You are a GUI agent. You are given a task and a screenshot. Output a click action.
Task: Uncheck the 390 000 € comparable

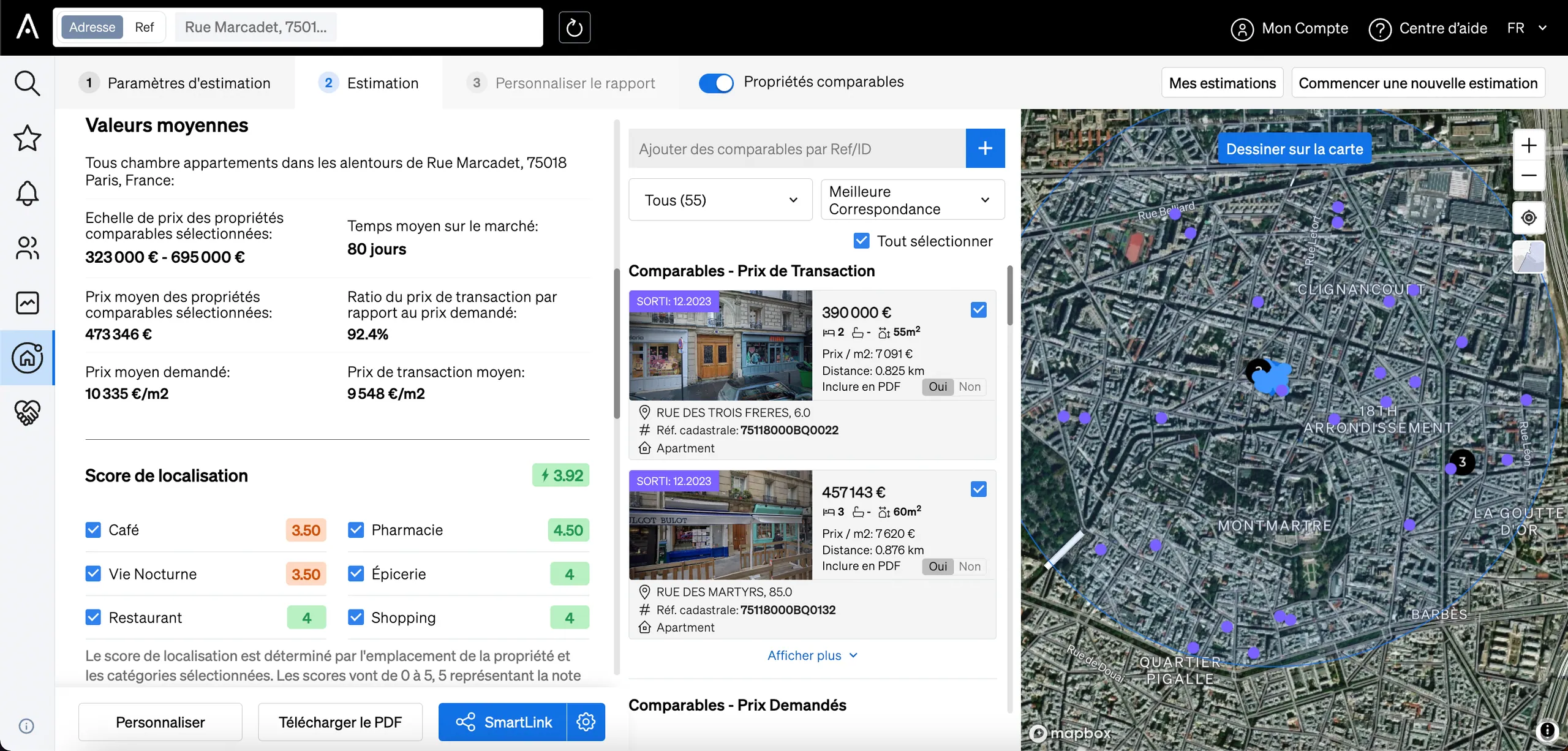tap(978, 310)
